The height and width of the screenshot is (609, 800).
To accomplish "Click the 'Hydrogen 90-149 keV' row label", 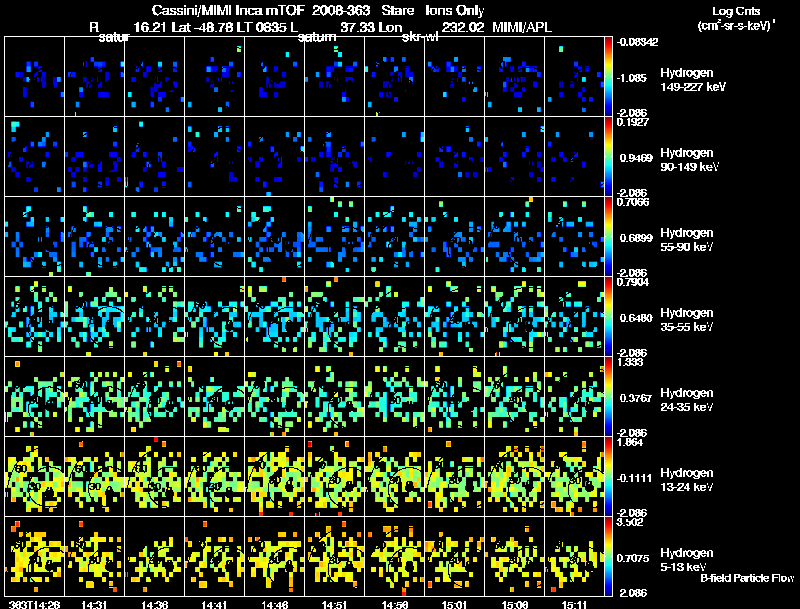I will (x=689, y=160).
